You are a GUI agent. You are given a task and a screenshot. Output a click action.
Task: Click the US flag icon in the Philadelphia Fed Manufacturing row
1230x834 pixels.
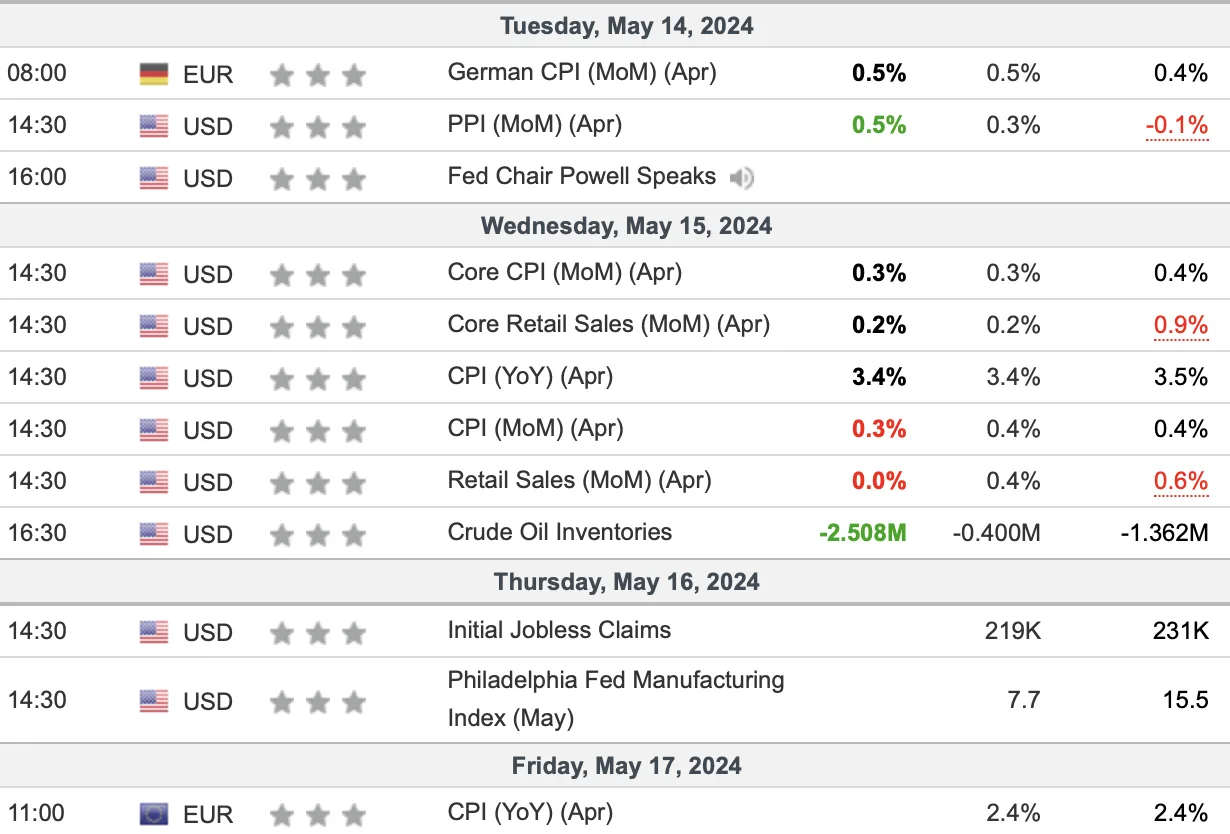coord(154,701)
